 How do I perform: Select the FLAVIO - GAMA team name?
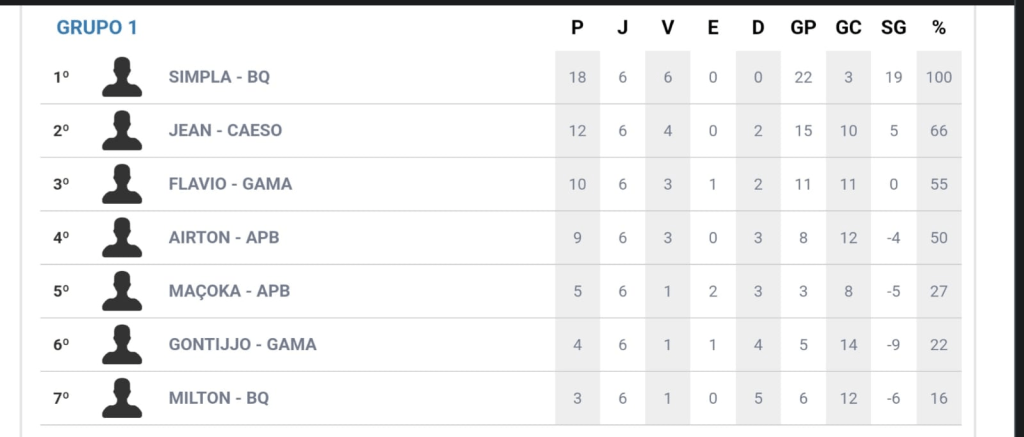pos(231,184)
